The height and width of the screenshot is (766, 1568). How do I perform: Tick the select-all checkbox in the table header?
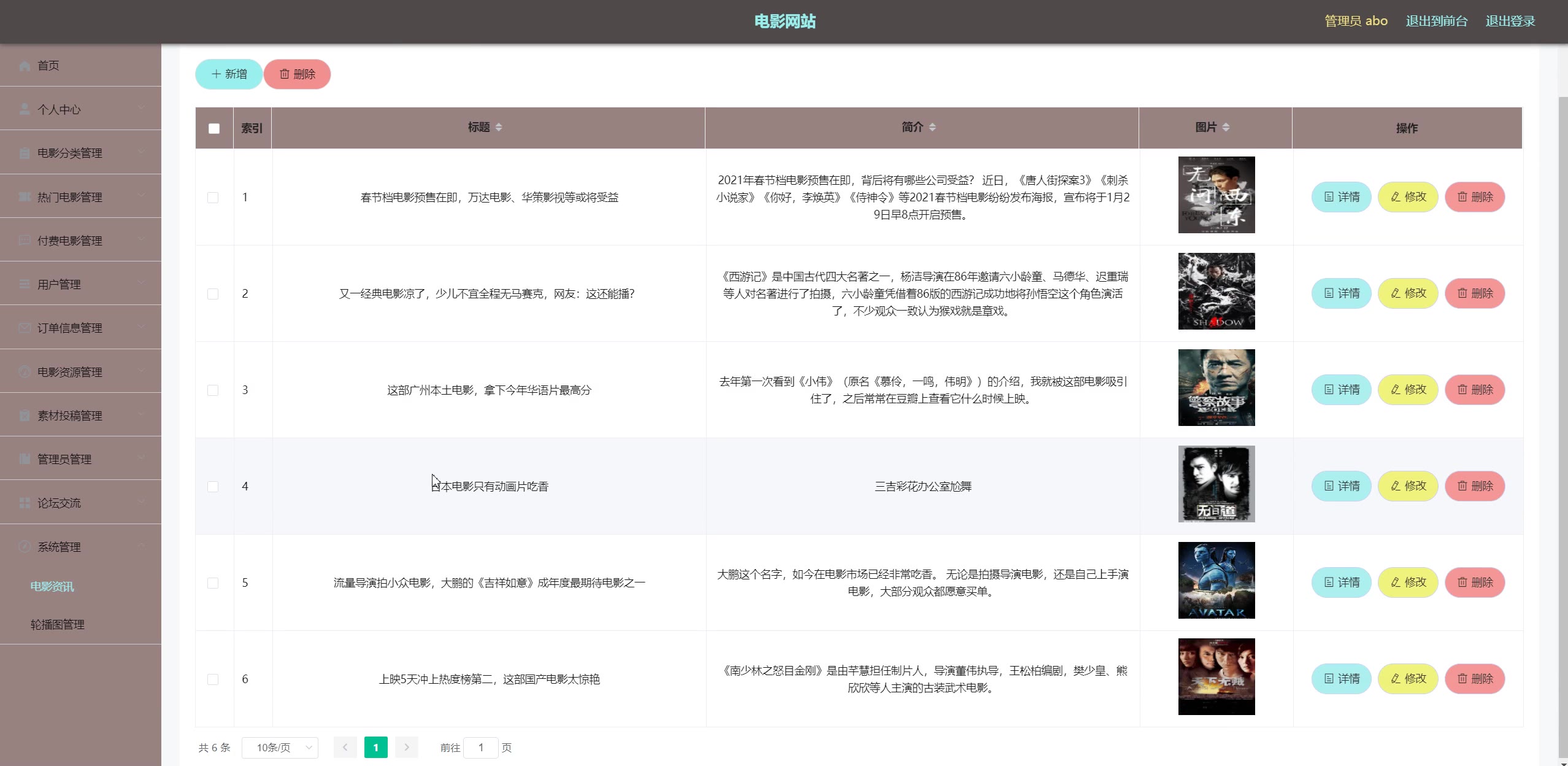[214, 128]
